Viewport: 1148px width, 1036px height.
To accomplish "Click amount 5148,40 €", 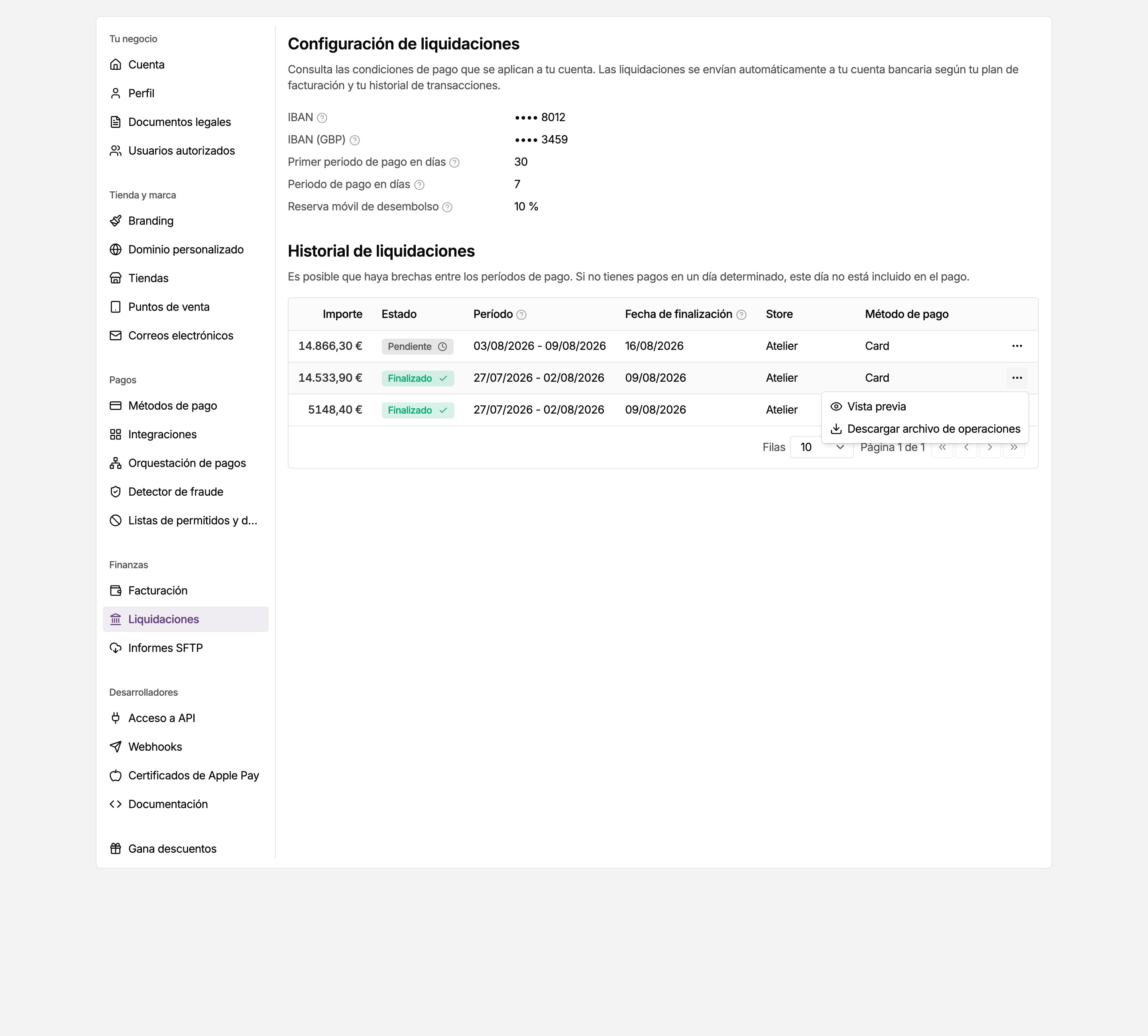I will point(335,410).
